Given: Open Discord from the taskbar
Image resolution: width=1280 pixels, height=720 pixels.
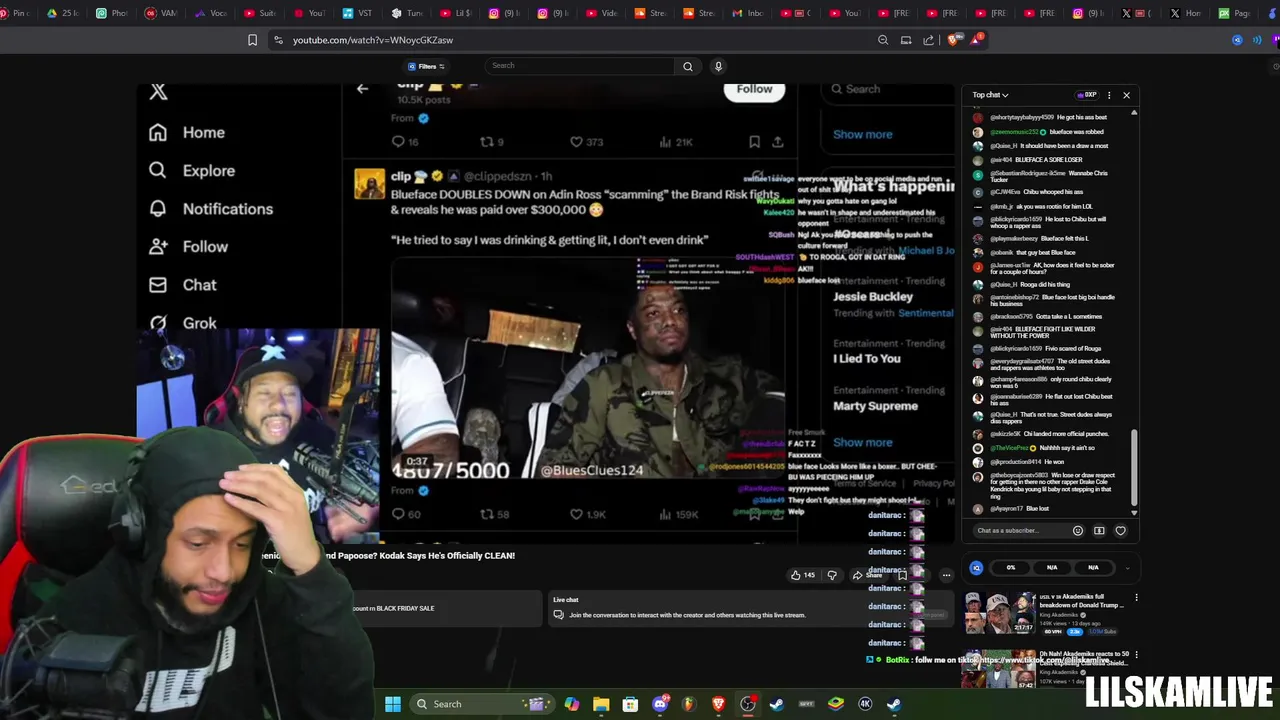Looking at the screenshot, I should pos(659,704).
